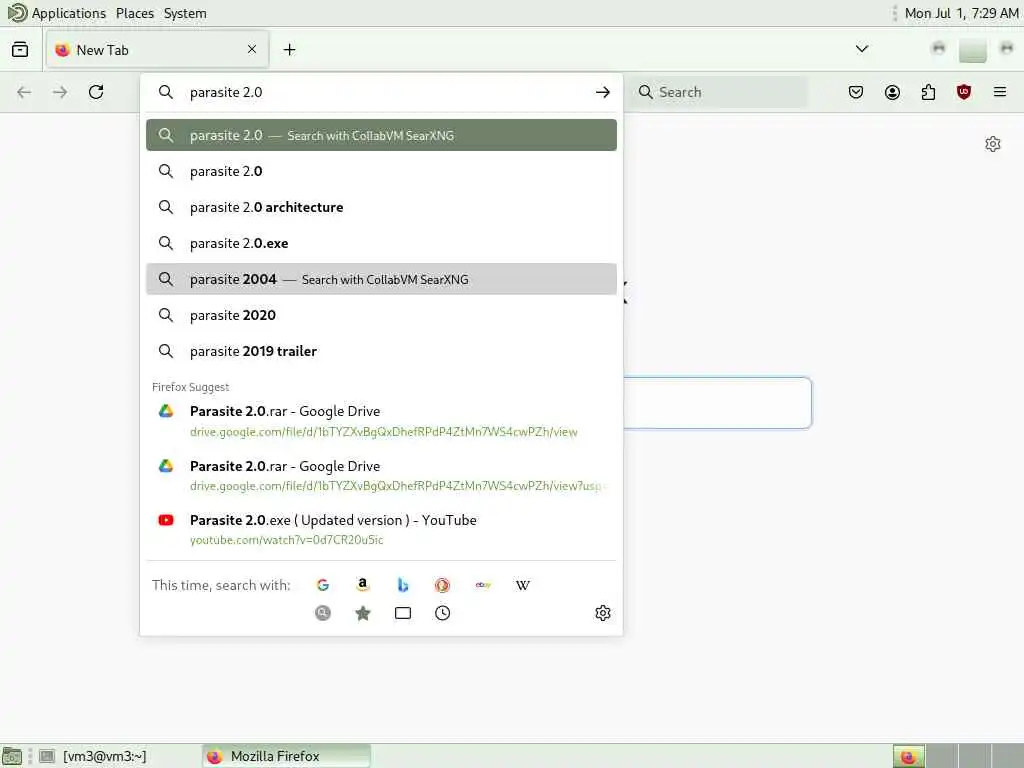Search this time with Bing
Screen dimensions: 1024x768
(403, 585)
